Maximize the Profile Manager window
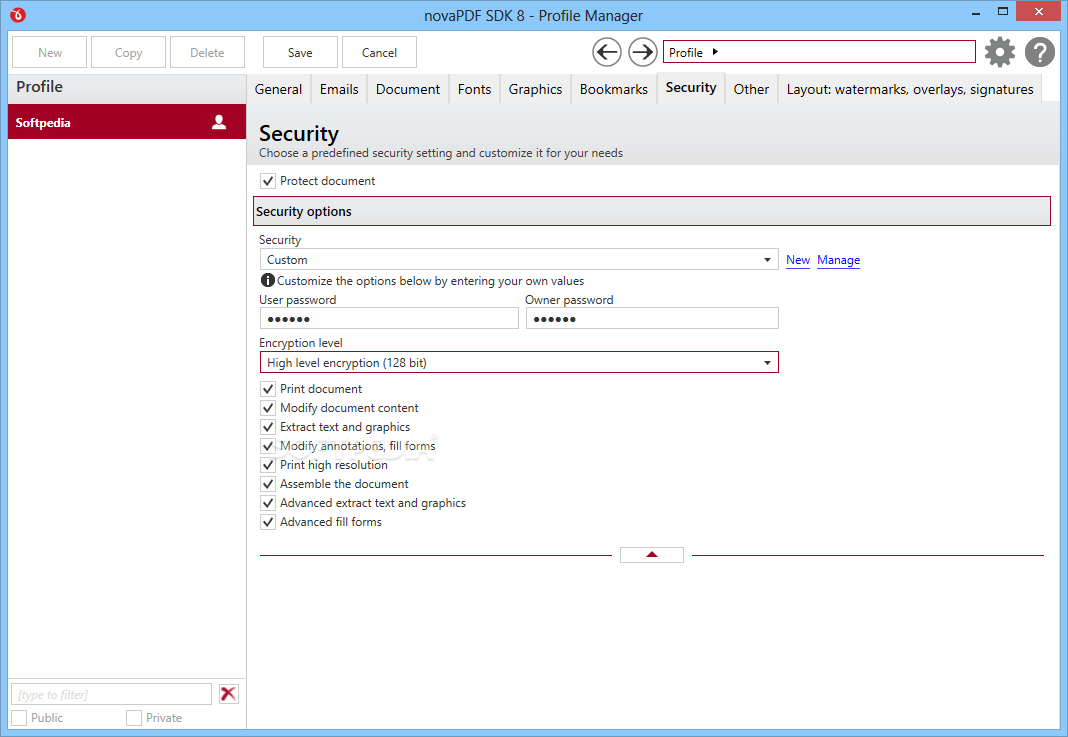 tap(1003, 12)
